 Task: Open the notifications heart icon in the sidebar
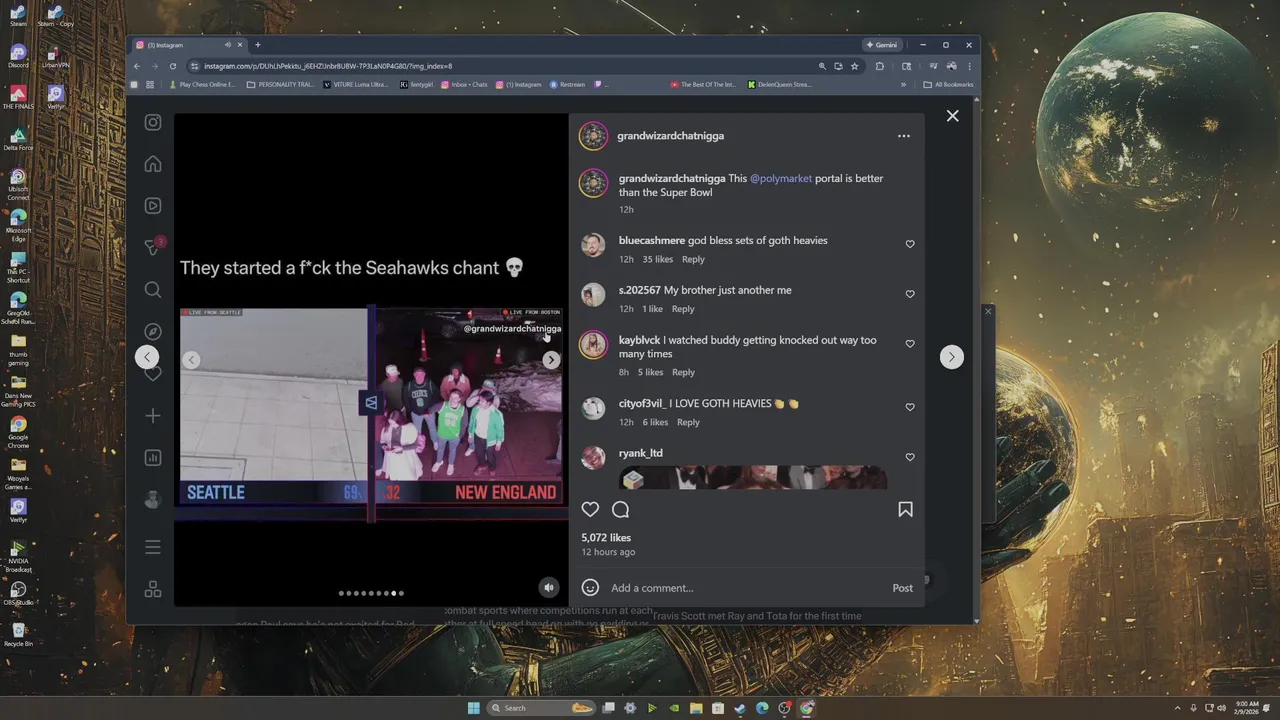[x=153, y=374]
